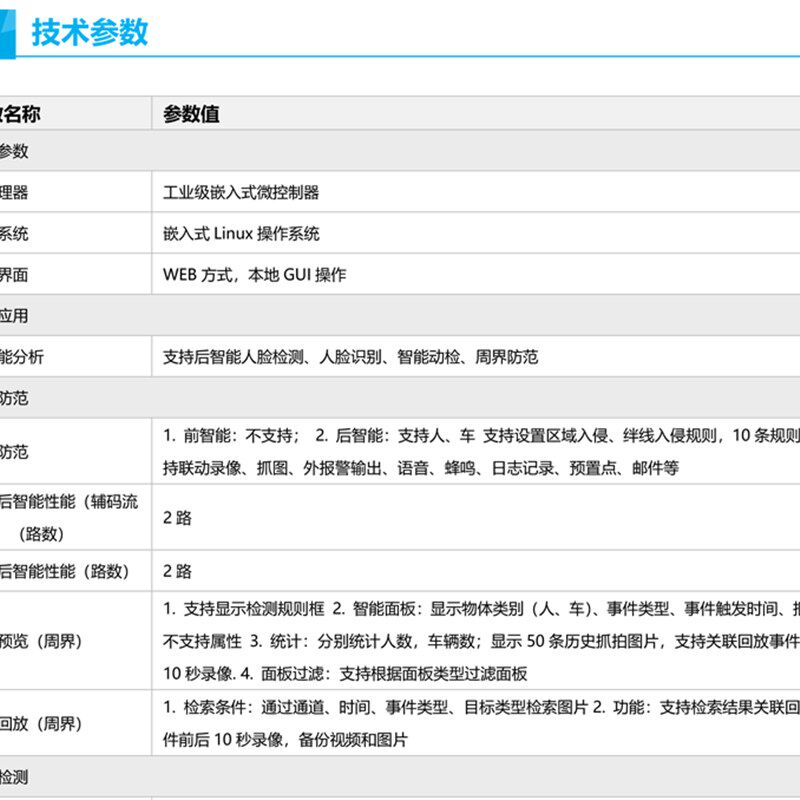Select the 能分析 row label

click(22, 357)
